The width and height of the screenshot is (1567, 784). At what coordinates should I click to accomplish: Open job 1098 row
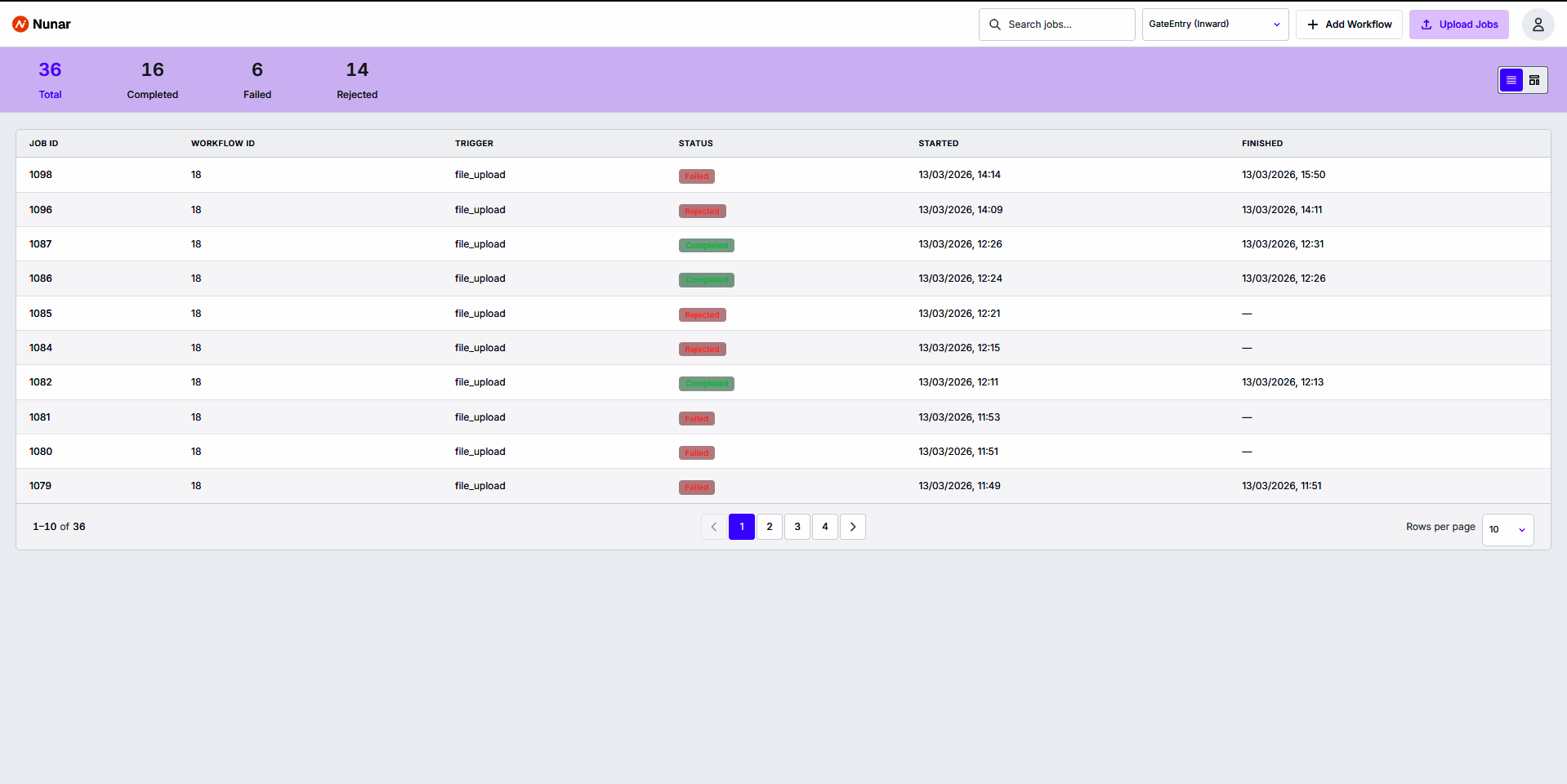point(783,175)
